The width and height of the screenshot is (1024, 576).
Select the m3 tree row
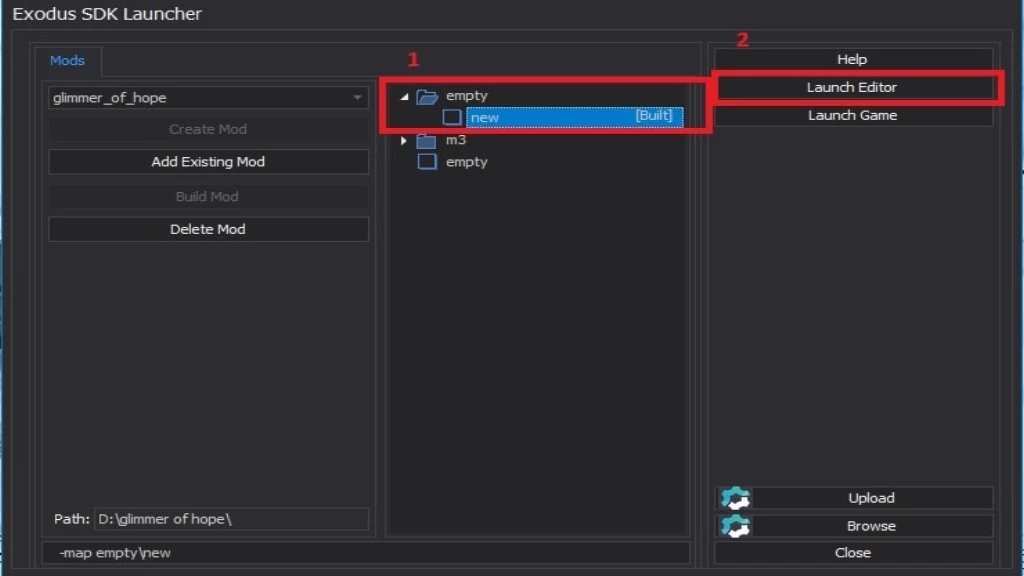pos(456,140)
